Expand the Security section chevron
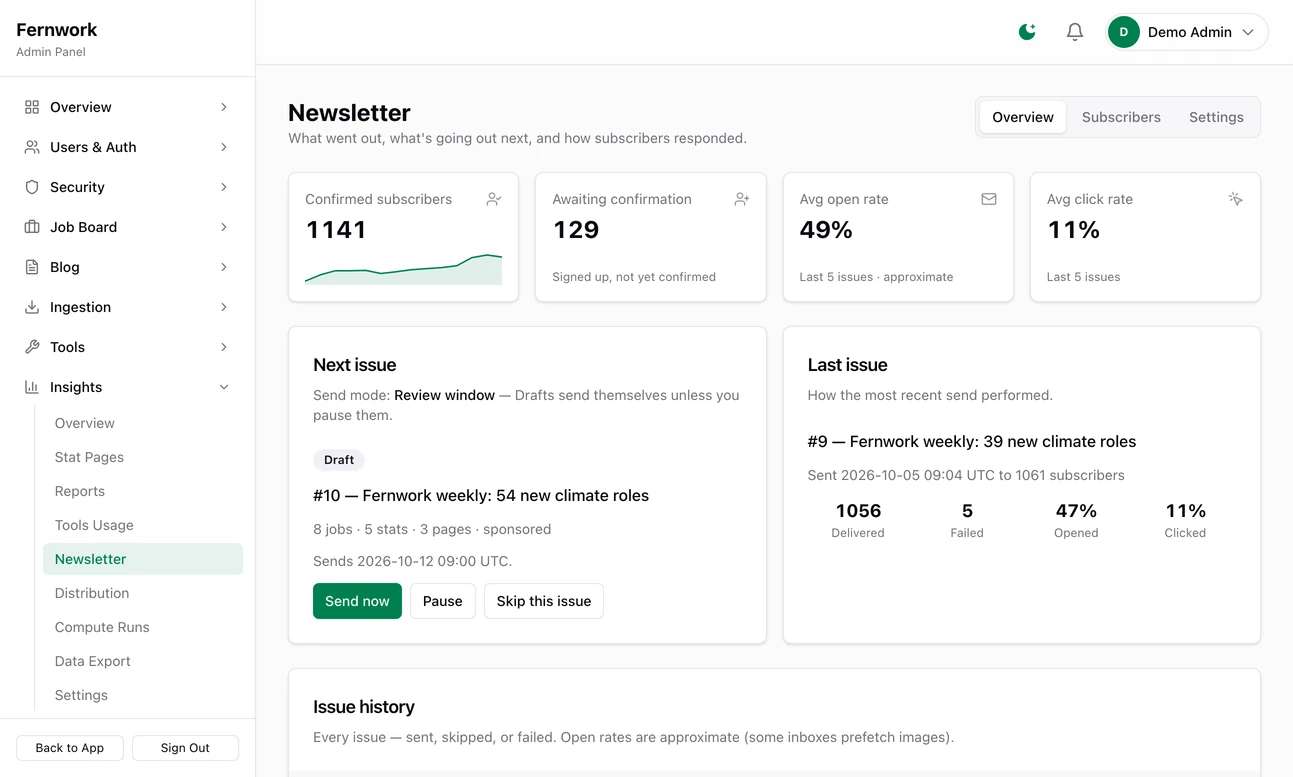The height and width of the screenshot is (777, 1293). click(224, 187)
